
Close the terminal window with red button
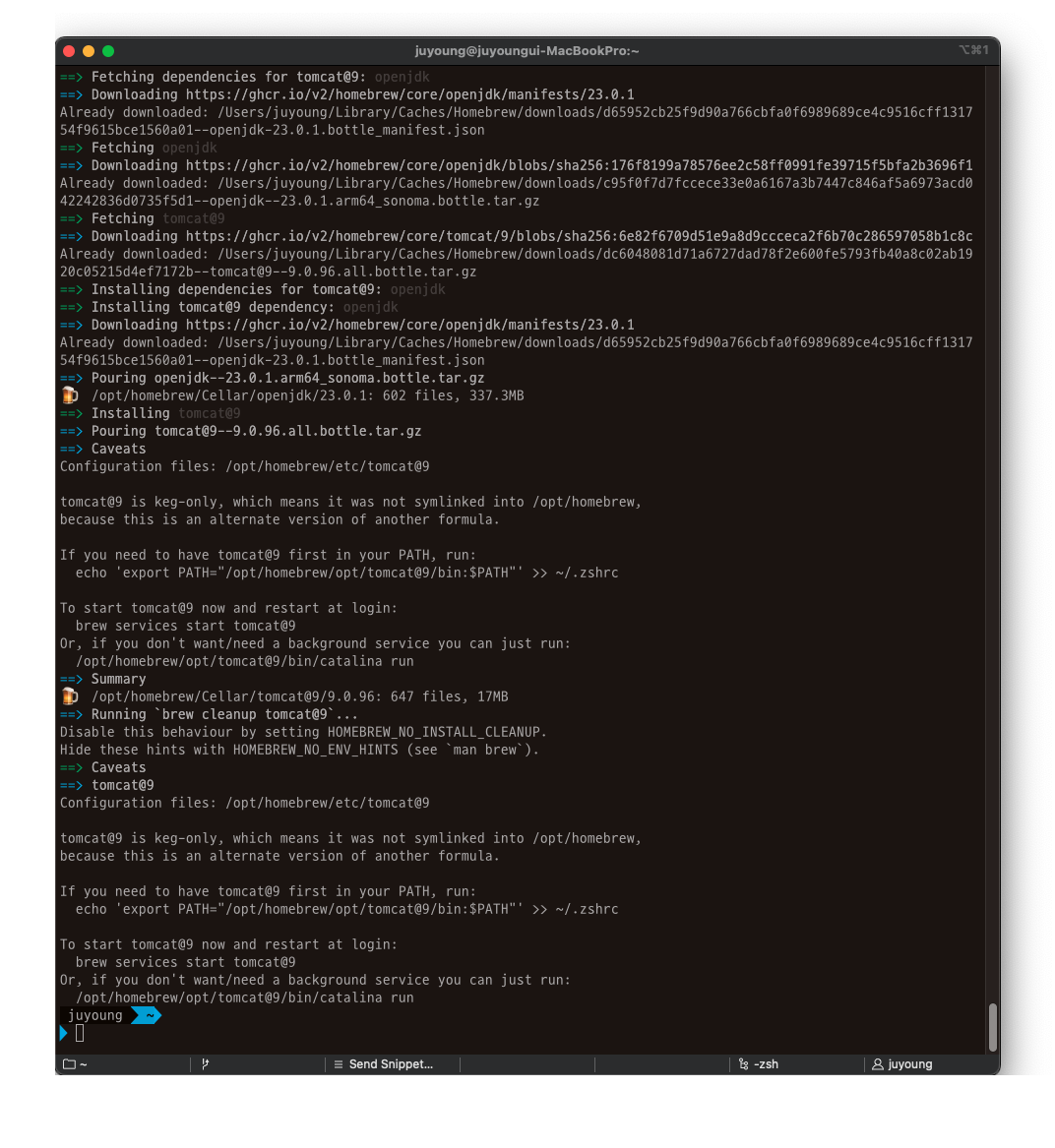69,51
